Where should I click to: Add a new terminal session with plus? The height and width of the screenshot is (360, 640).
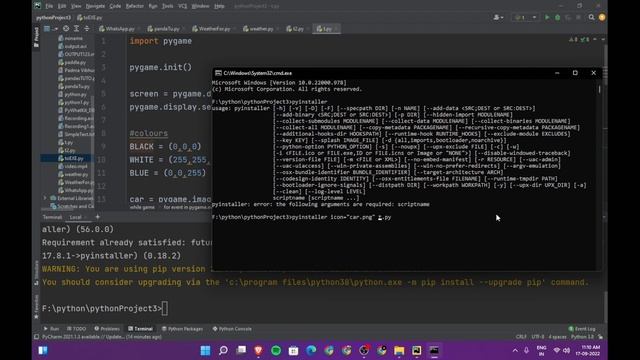coord(98,217)
